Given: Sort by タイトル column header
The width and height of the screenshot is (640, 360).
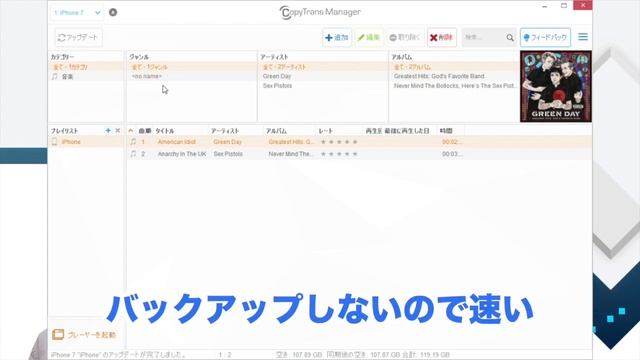Looking at the screenshot, I should [x=164, y=131].
